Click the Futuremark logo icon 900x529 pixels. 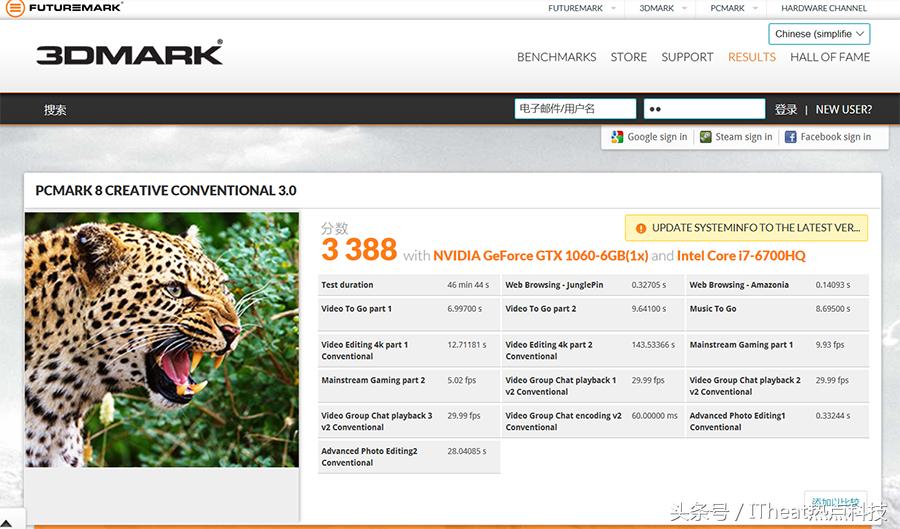[14, 8]
